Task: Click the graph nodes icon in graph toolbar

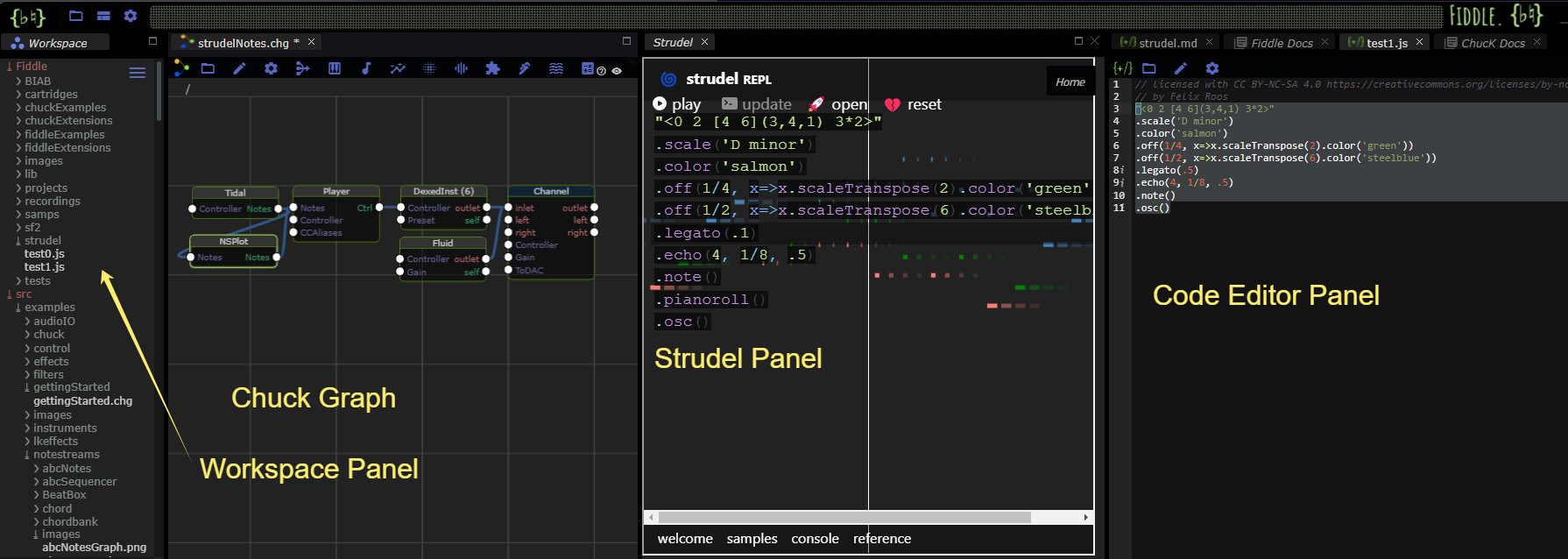Action: [x=181, y=67]
